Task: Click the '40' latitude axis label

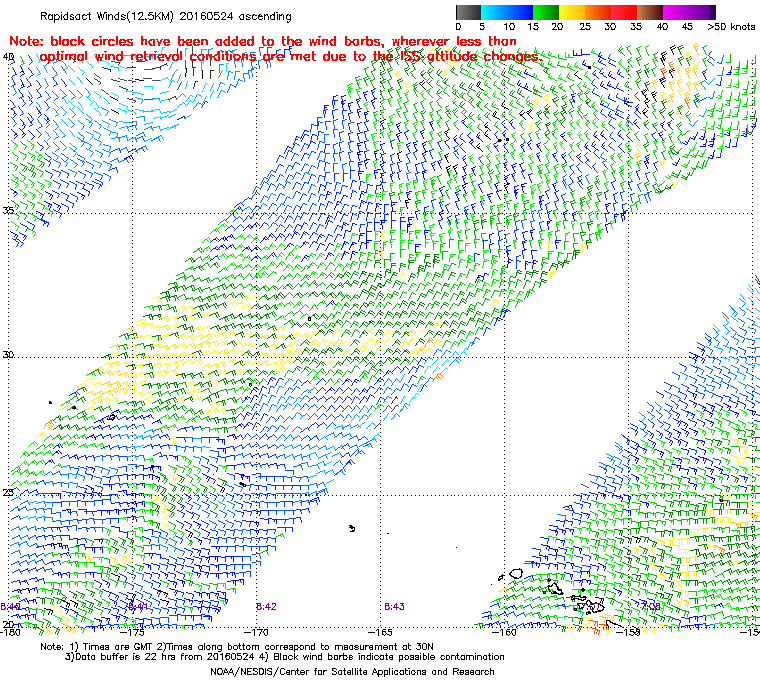Action: pos(8,57)
